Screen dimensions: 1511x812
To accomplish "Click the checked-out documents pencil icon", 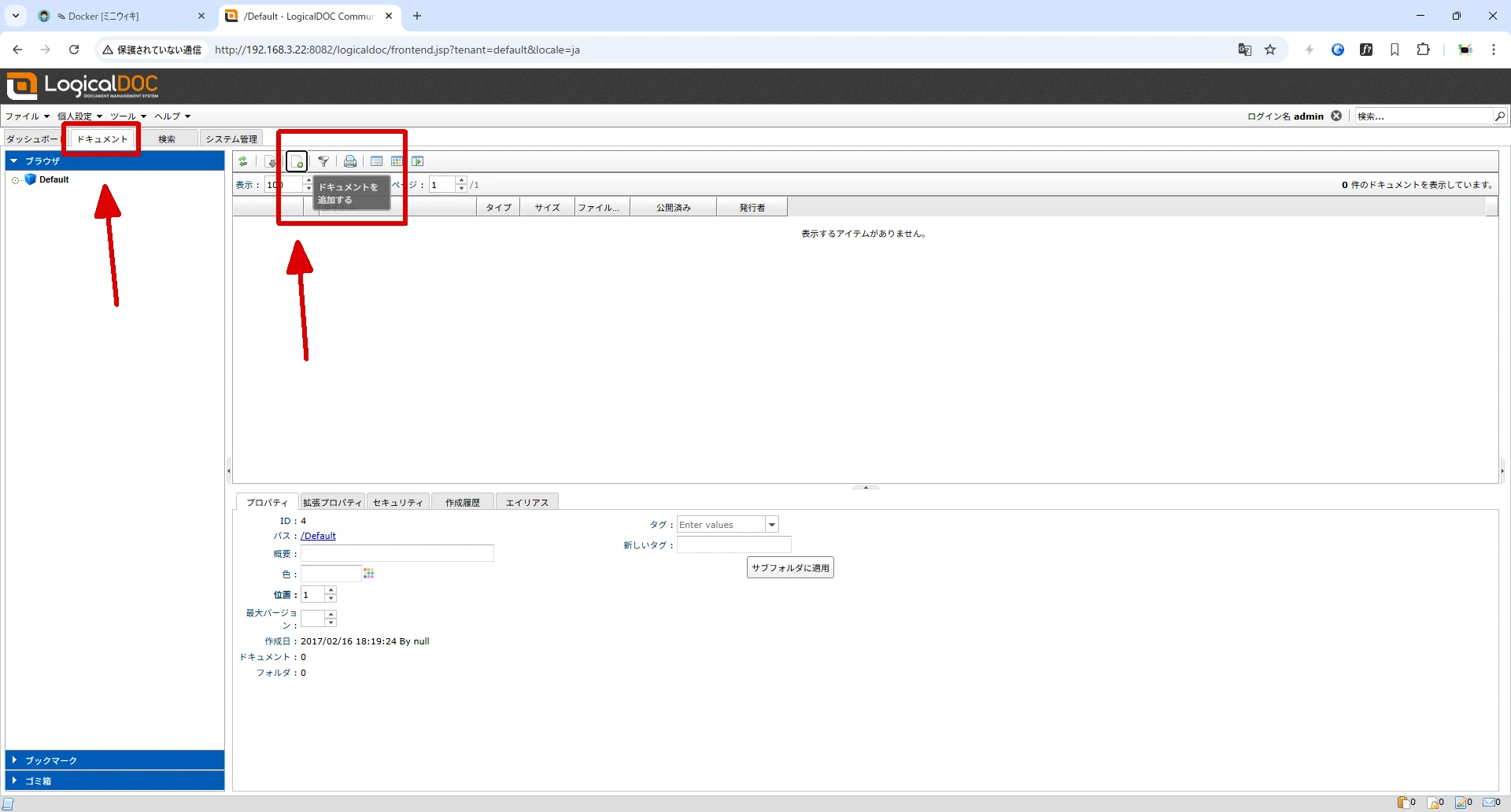I will [x=1461, y=803].
